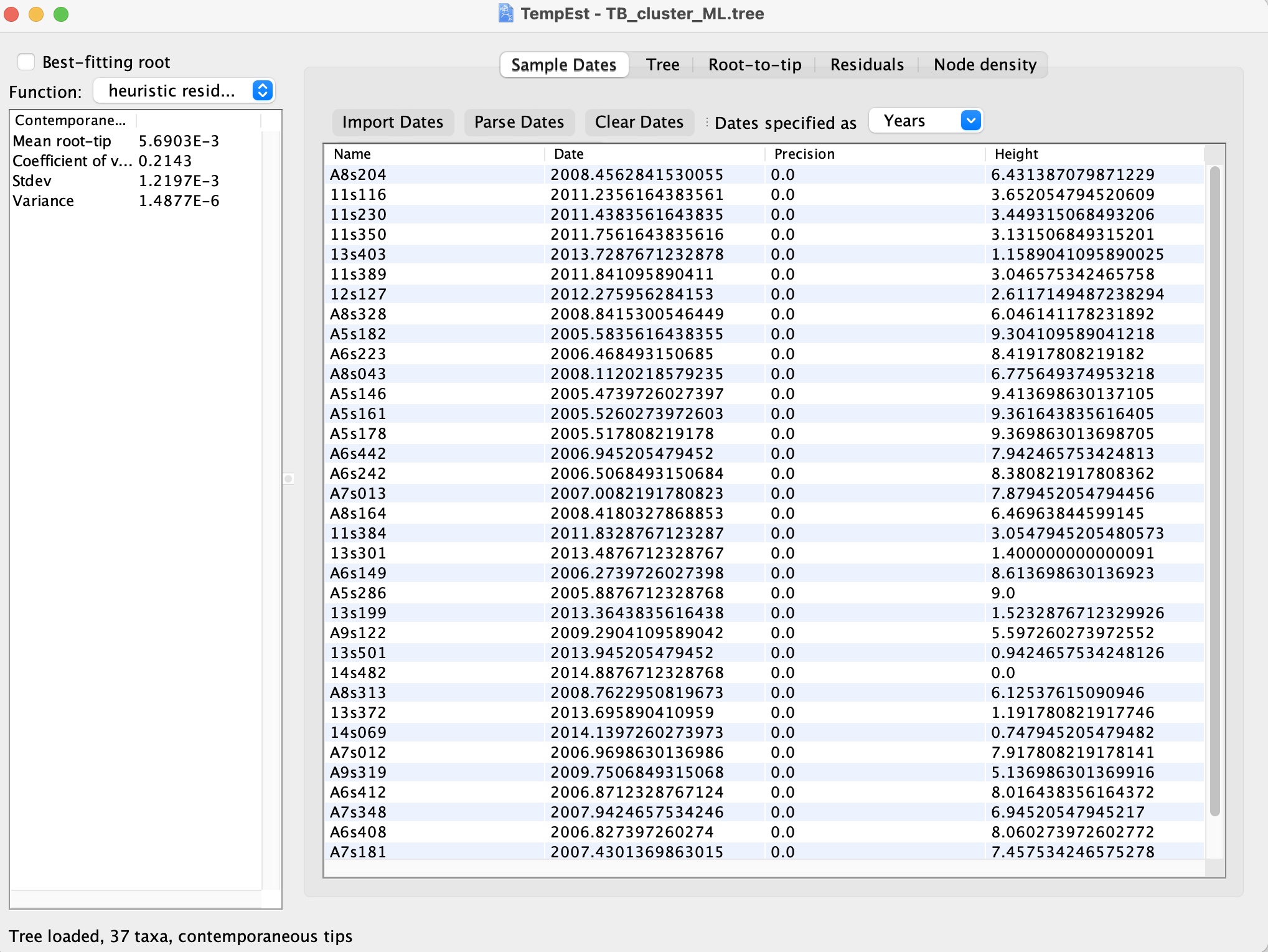Select the 13s372 row name
This screenshot has width=1268, height=952.
(358, 712)
